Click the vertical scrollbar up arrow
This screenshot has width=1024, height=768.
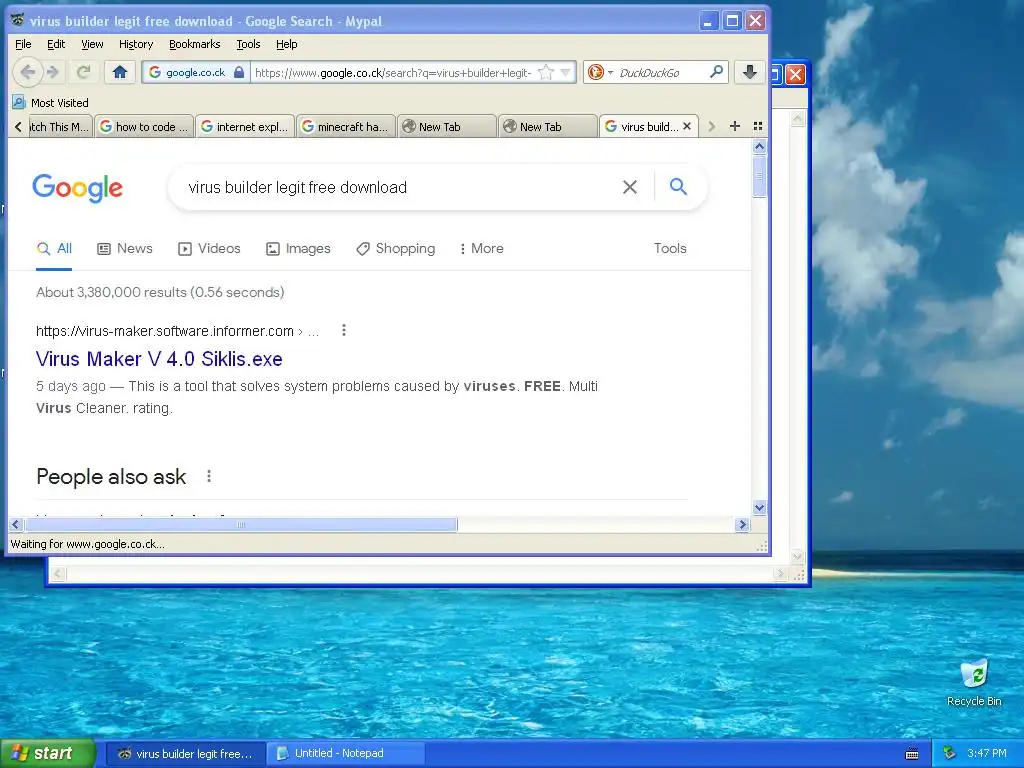click(x=759, y=147)
